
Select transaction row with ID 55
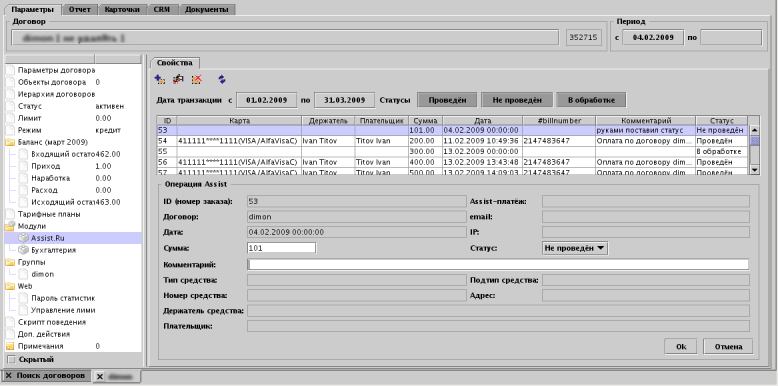(x=452, y=151)
